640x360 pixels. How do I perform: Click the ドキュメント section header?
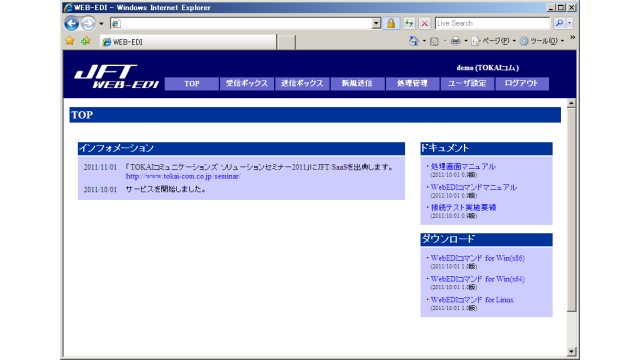coord(486,148)
